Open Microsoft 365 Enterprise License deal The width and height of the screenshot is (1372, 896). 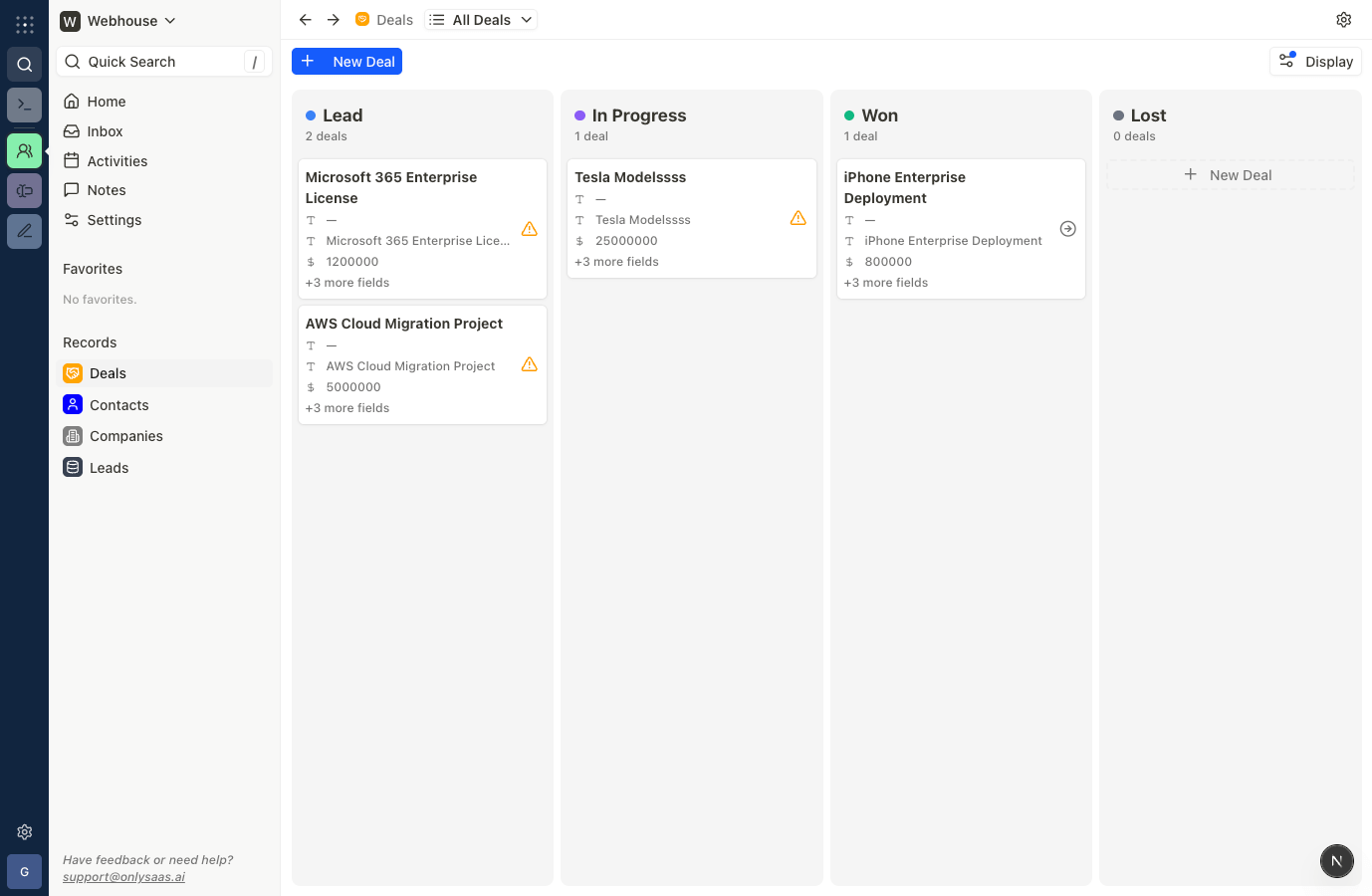[391, 187]
